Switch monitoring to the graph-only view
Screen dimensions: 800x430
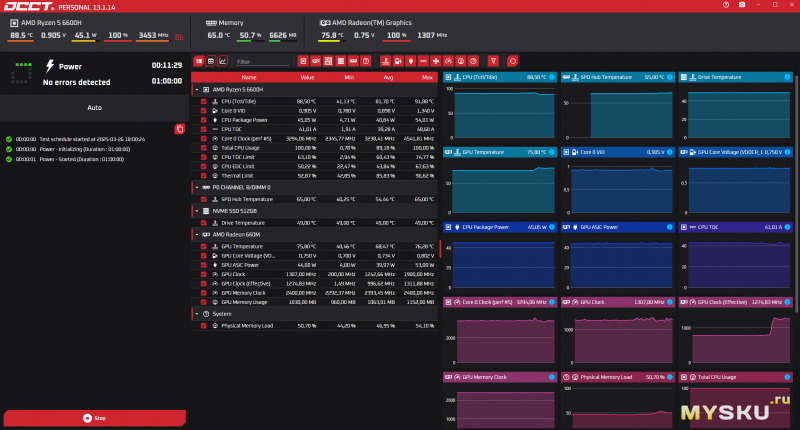[222, 61]
